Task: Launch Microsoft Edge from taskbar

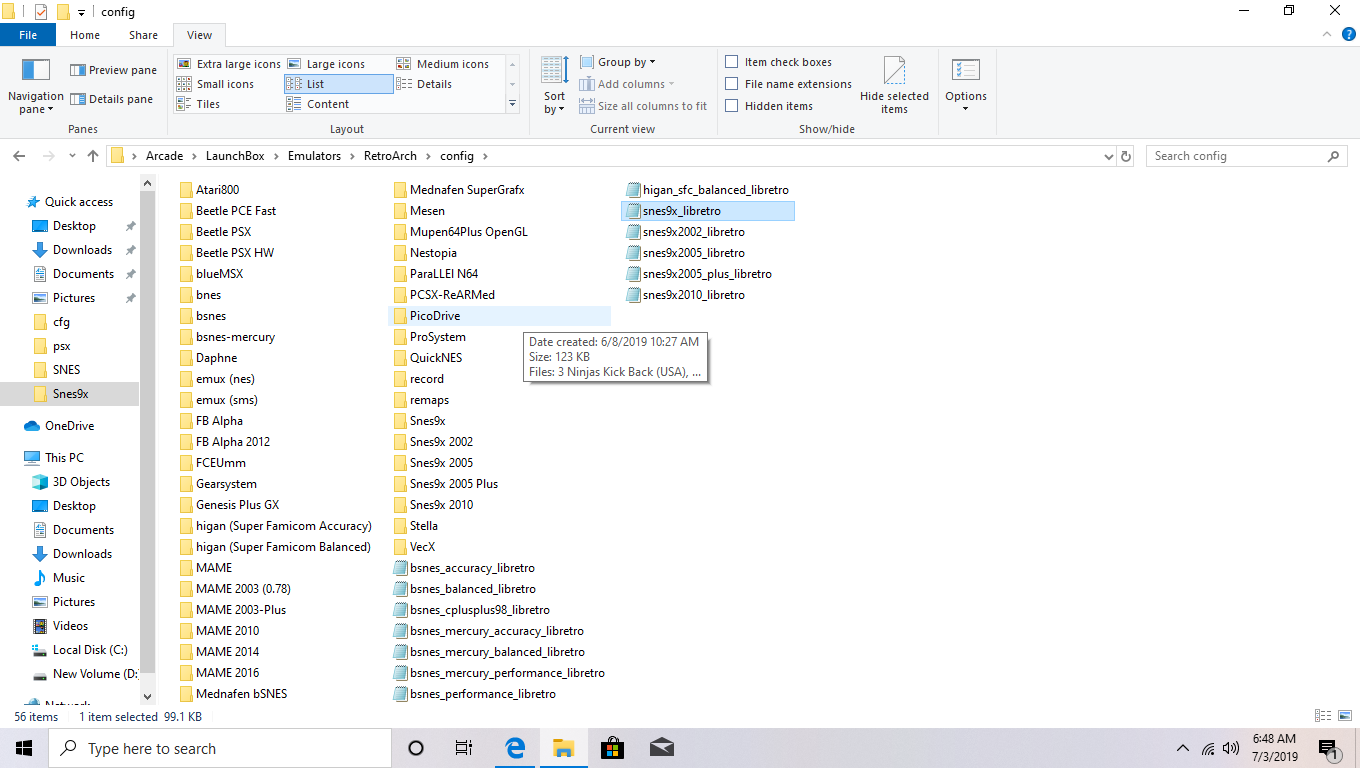Action: 516,748
